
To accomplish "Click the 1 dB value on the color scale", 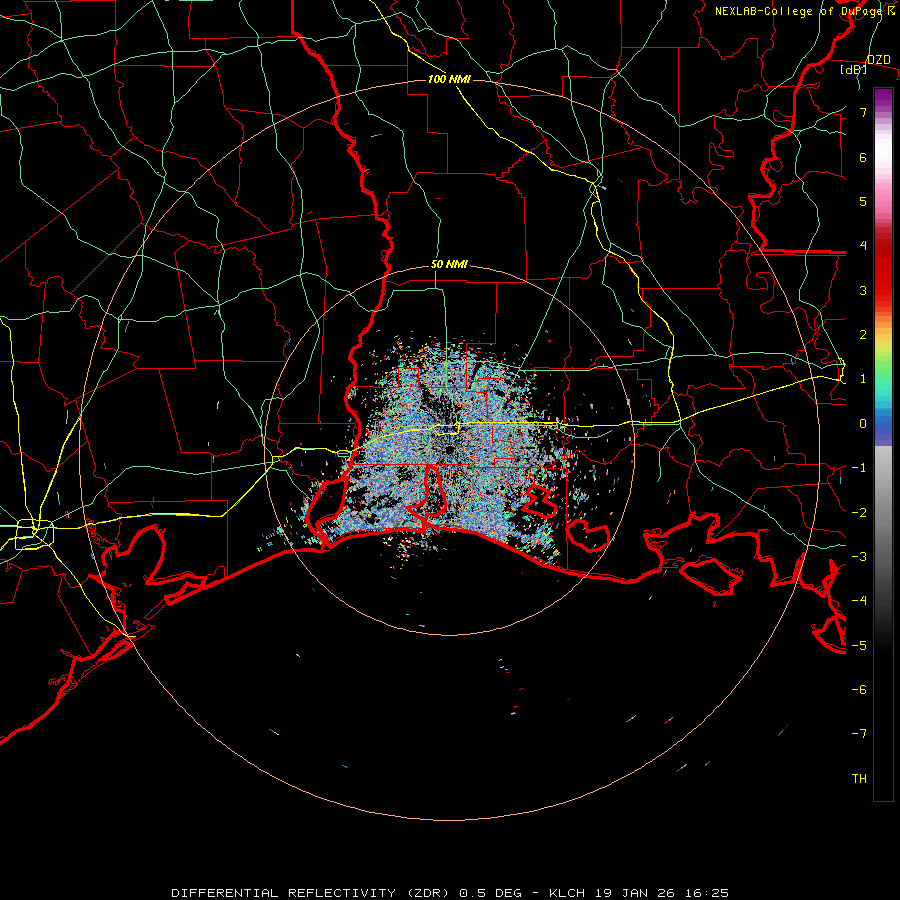I will coord(863,379).
